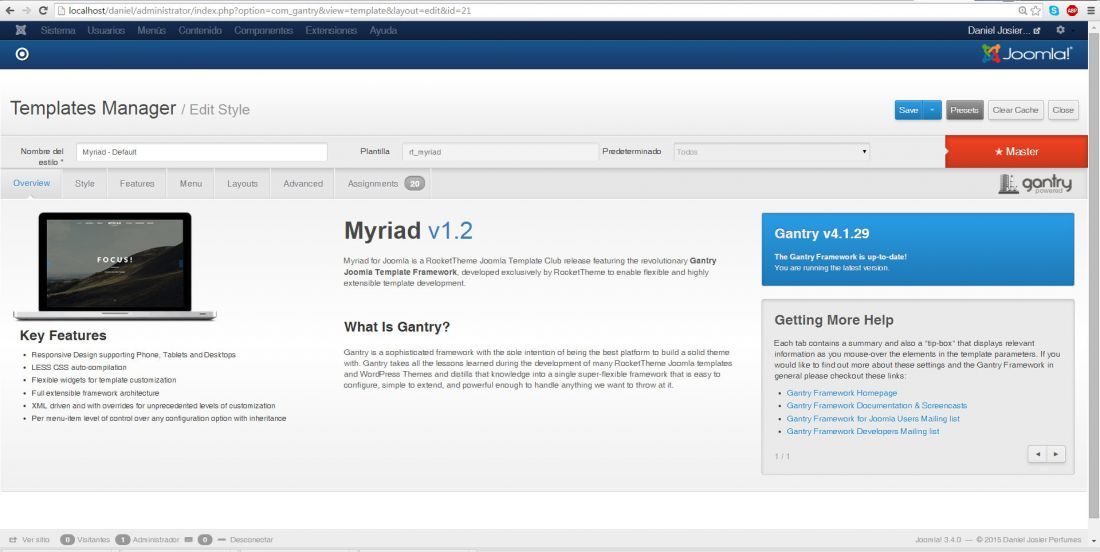This screenshot has width=1100, height=552.
Task: Show next tip with right arrow
Action: point(1056,454)
